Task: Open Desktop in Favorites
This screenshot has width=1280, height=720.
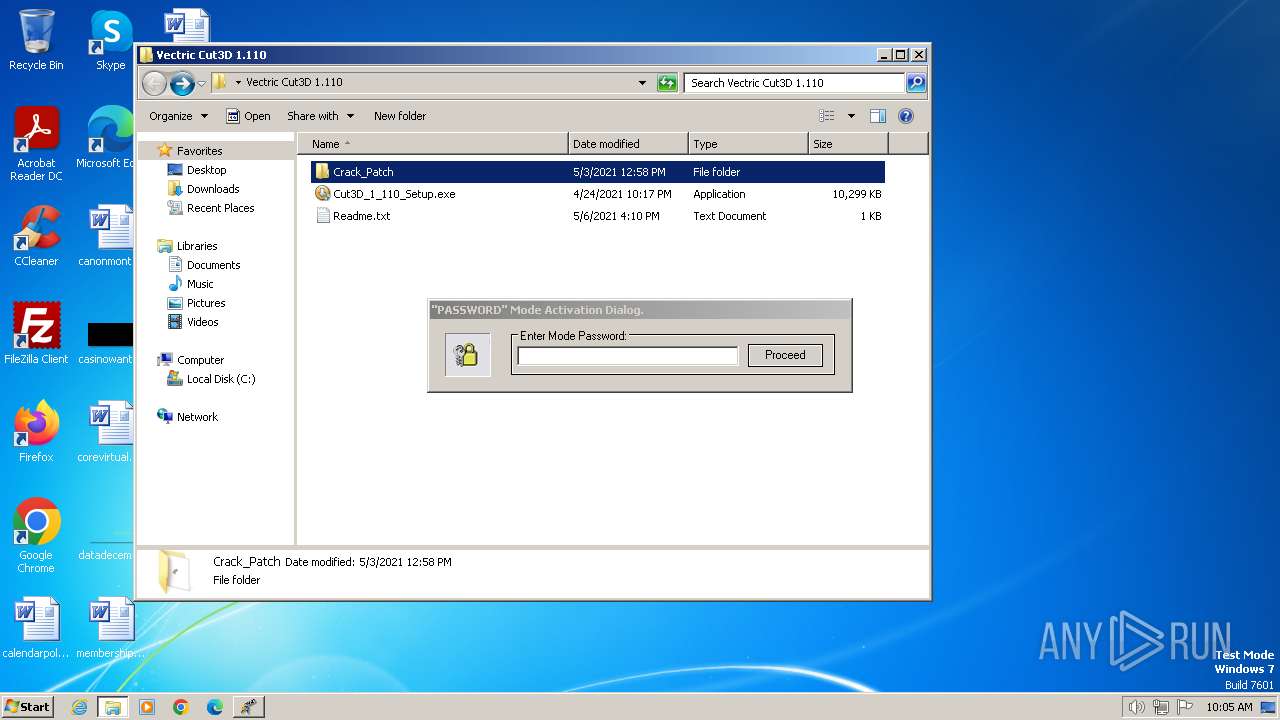Action: tap(206, 170)
